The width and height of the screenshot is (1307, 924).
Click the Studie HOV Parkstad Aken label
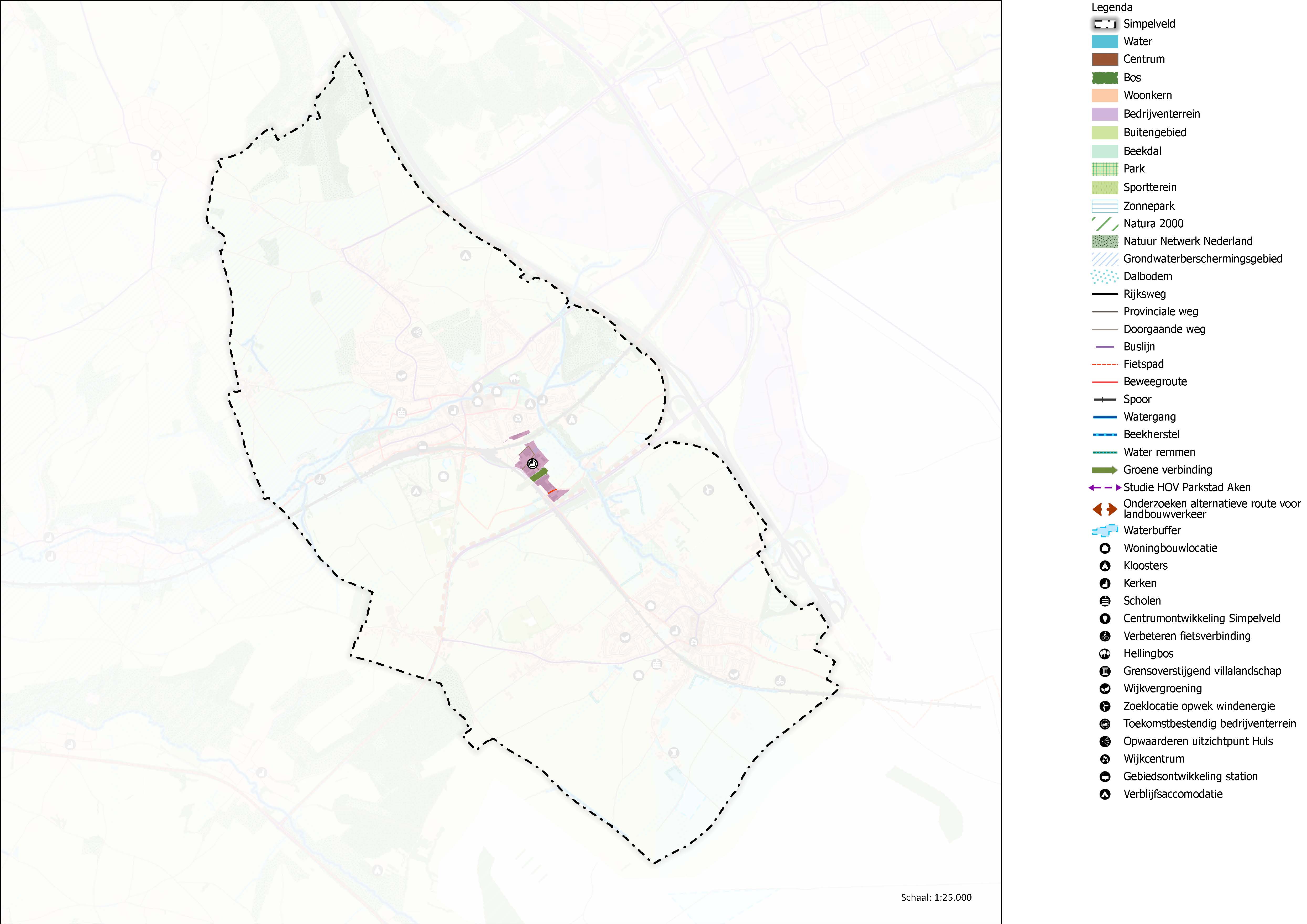tap(1187, 488)
